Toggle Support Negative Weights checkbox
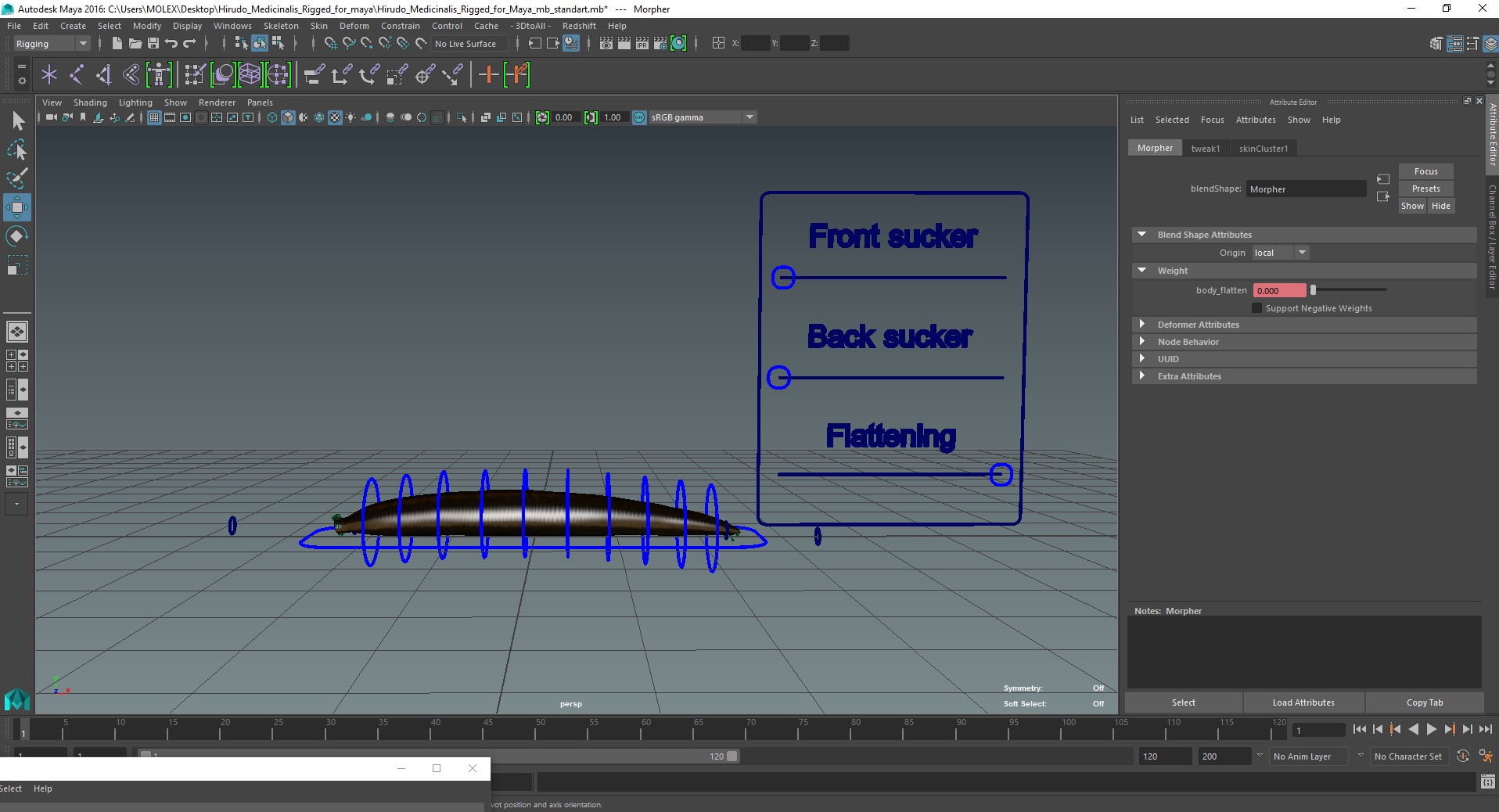Screen dimensions: 1499x812 click(1257, 308)
